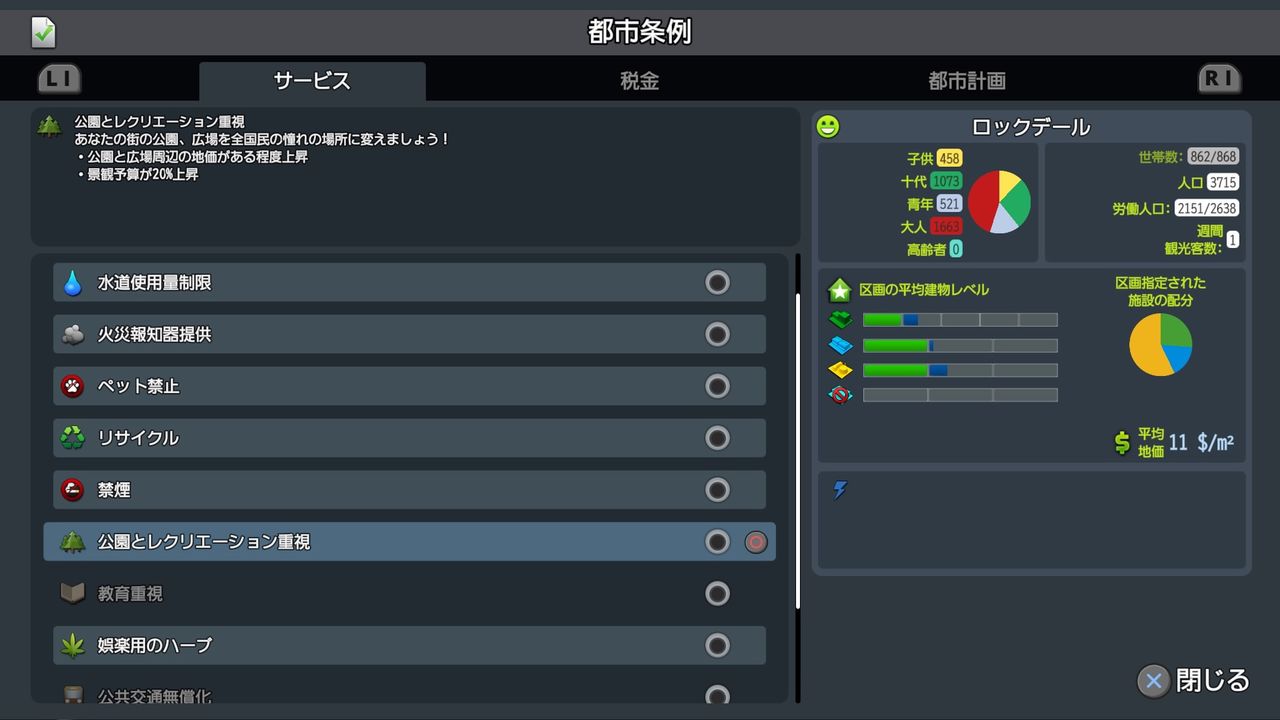This screenshot has height=720, width=1280.
Task: Click the book icon for 教育重視
Action: [73, 593]
